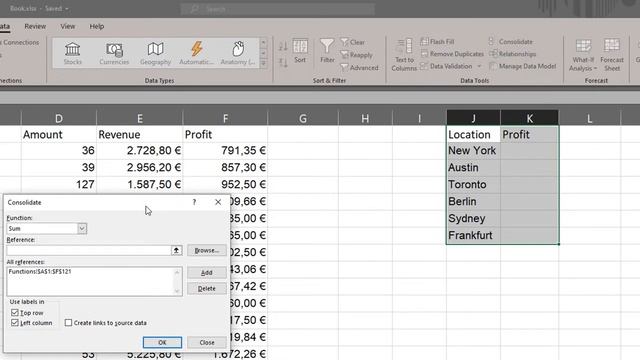Click the Data ribbon tab
The image size is (640, 360).
click(x=4, y=26)
